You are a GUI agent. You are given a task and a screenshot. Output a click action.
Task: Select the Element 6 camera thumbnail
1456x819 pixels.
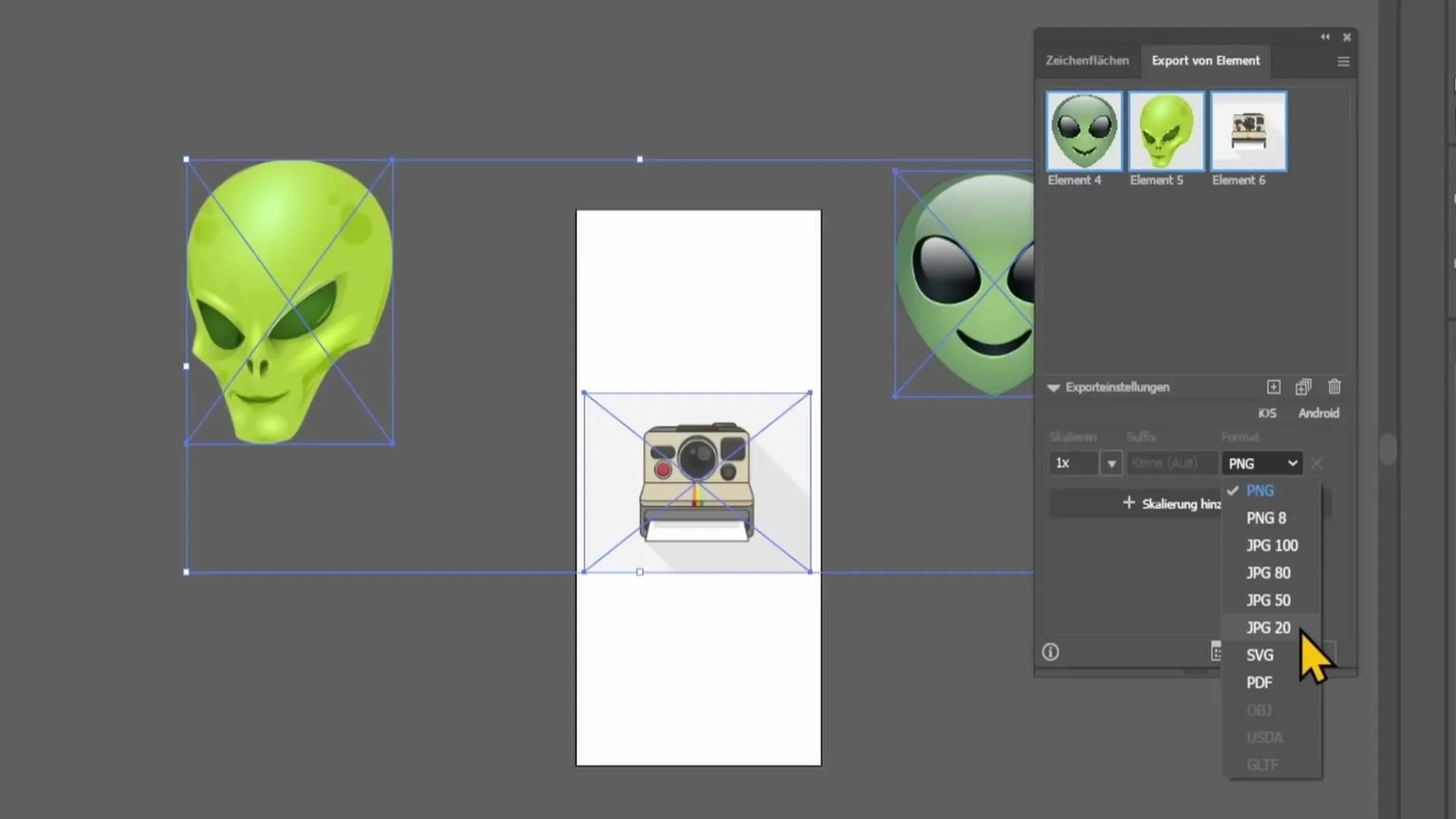1248,131
